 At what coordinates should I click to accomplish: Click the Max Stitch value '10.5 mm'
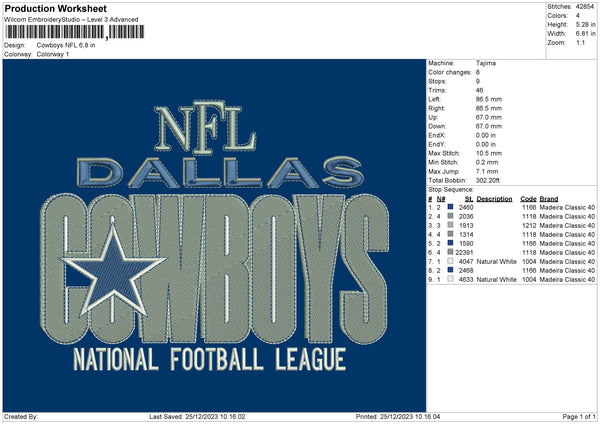click(489, 153)
